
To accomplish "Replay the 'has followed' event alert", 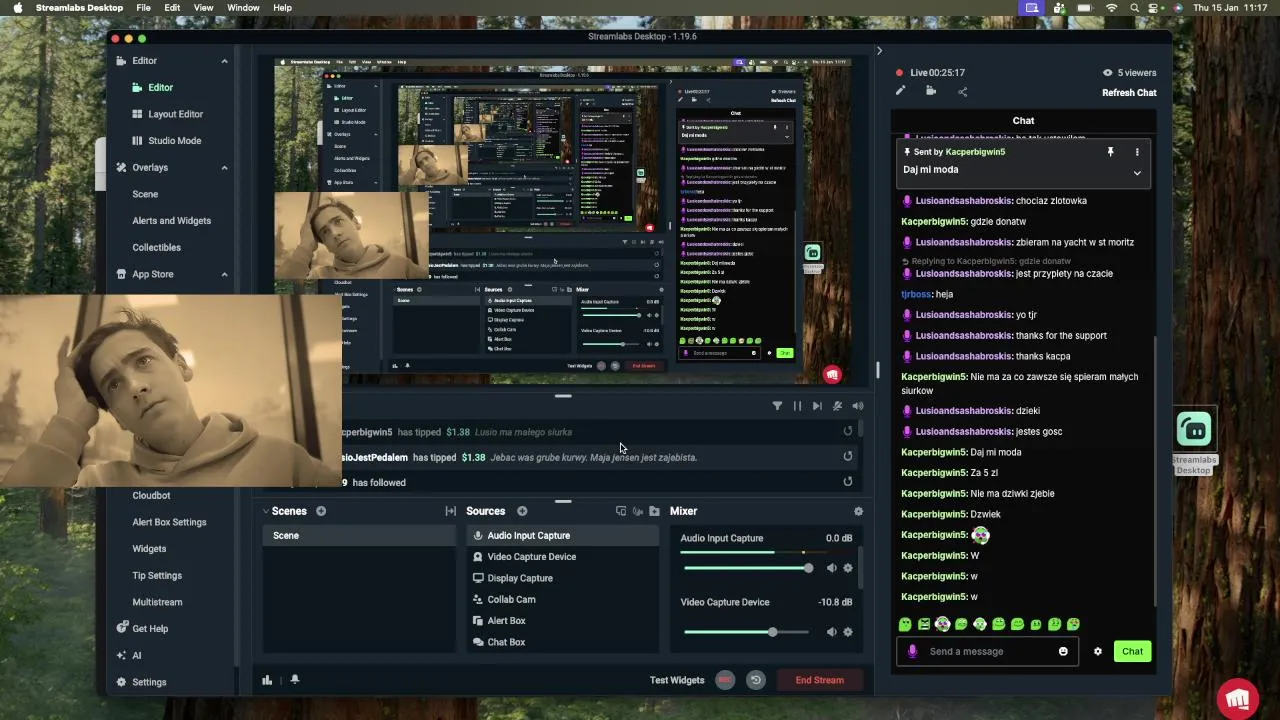I will click(x=848, y=482).
